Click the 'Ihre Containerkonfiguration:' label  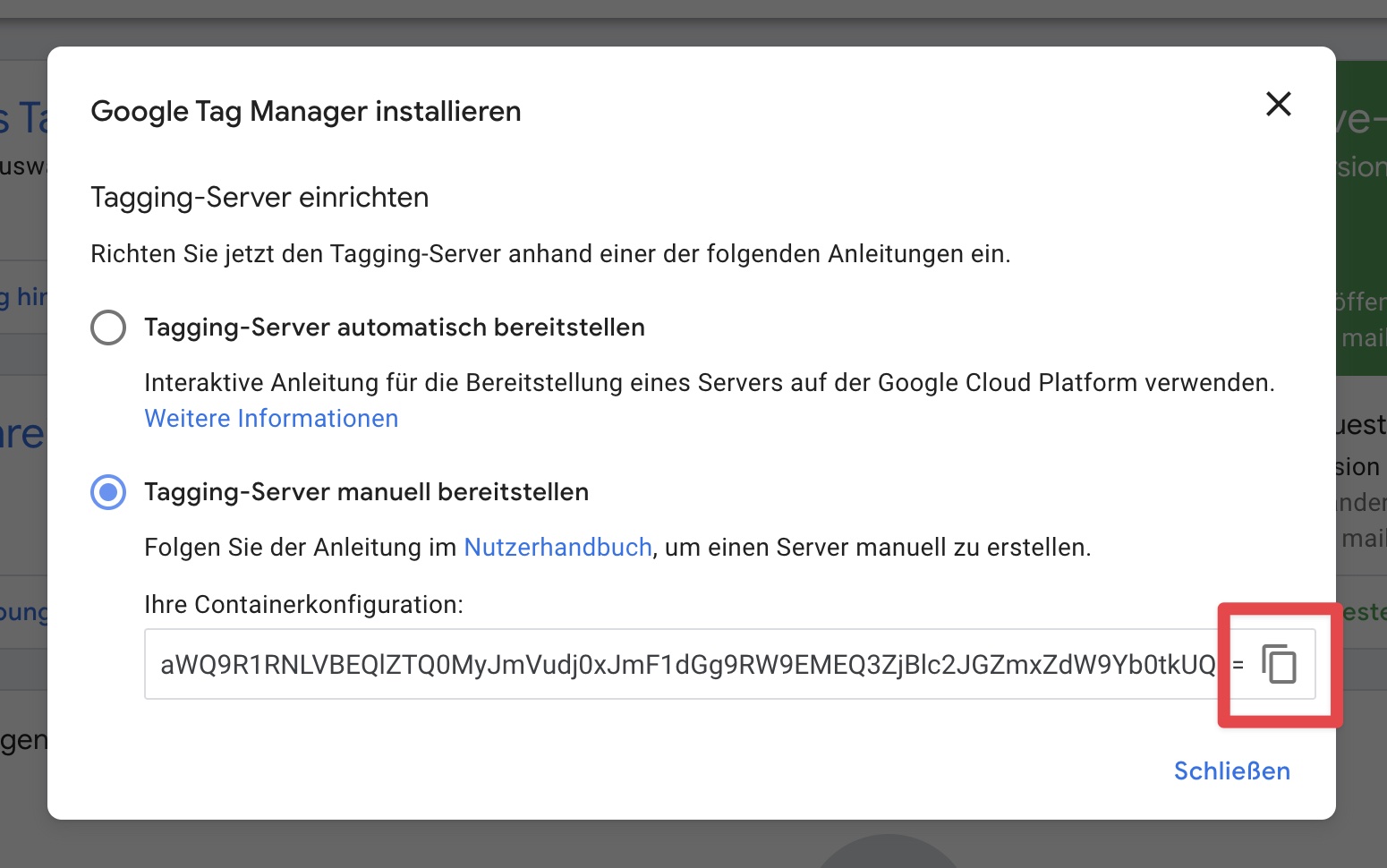(303, 605)
